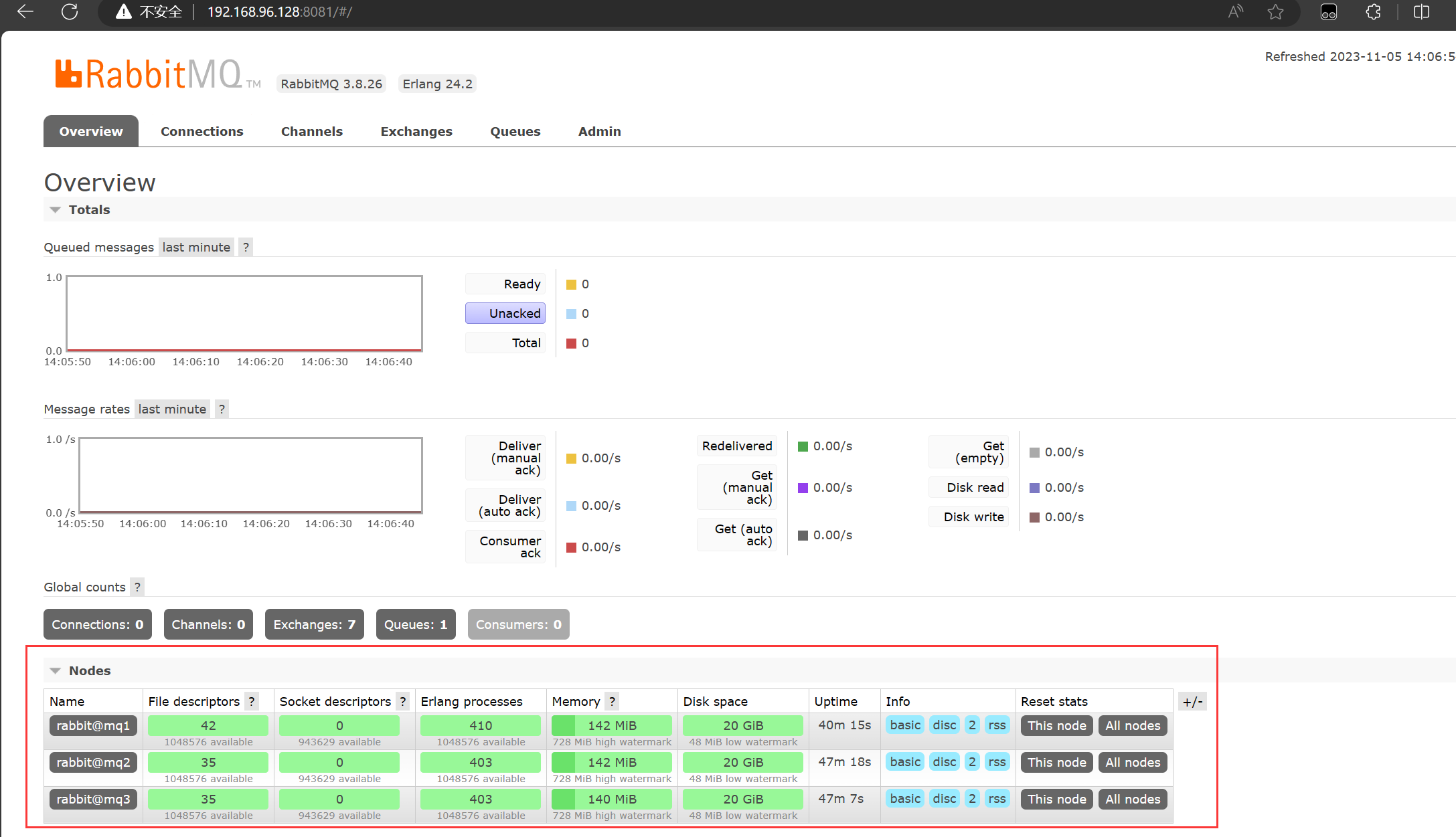Screen dimensions: 1456x837
Task: Toggle Deliver (auto ack) rate series
Action: (x=505, y=505)
